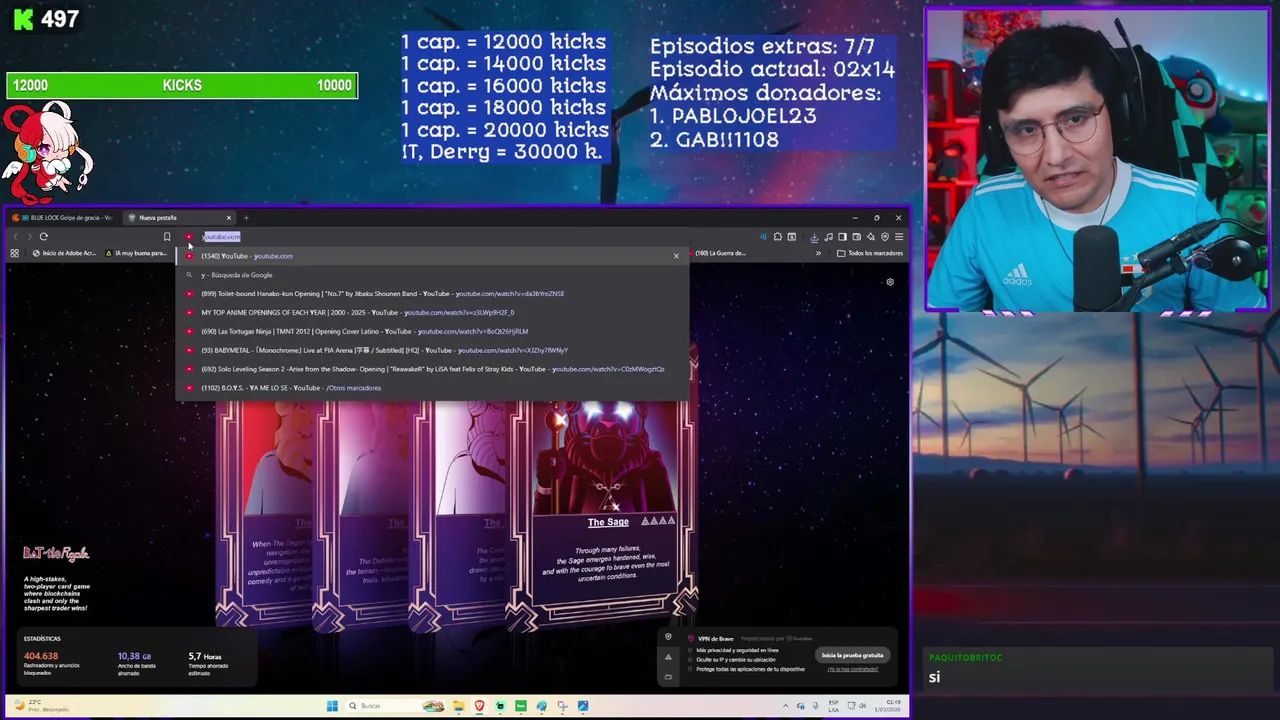Open the Inicio de Adobe Acr... bookmark

(x=64, y=253)
